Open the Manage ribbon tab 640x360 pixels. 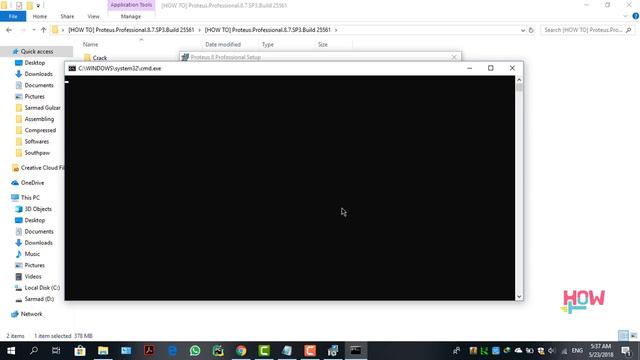tap(131, 16)
